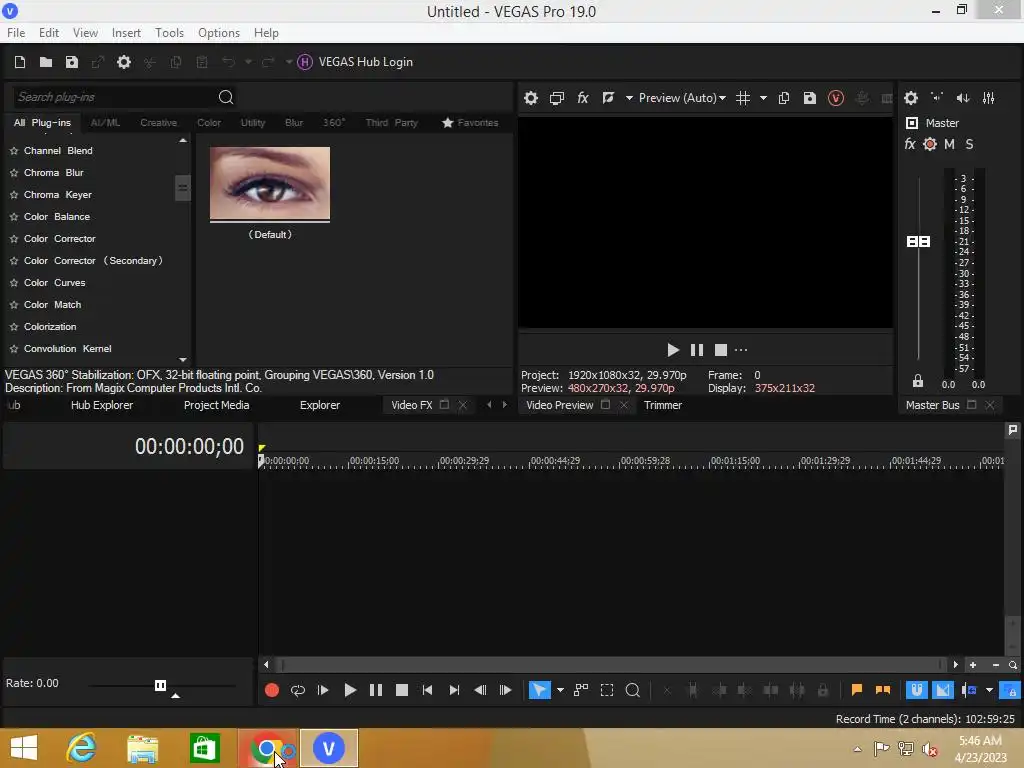Select the Zoom Edit tool
1024x768 pixels.
tap(633, 690)
